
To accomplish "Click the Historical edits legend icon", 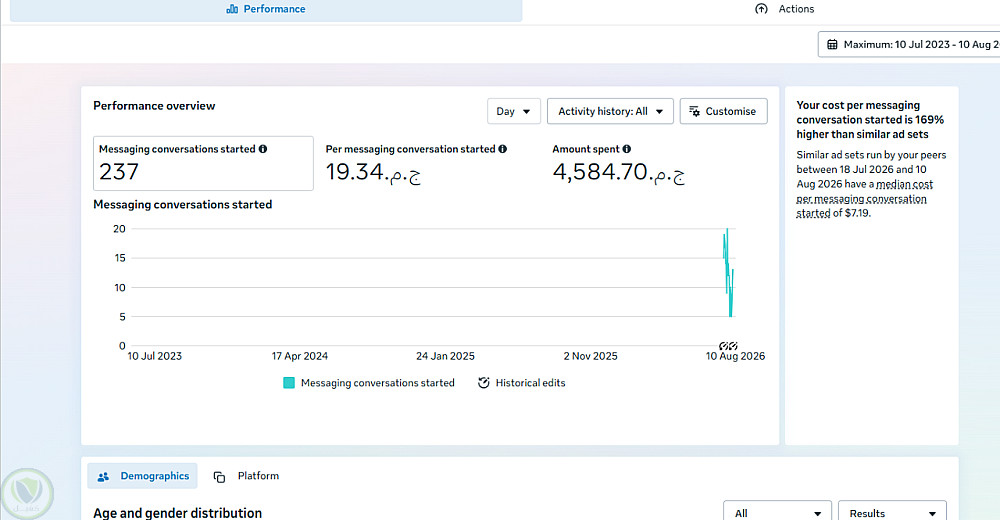I will (x=483, y=383).
